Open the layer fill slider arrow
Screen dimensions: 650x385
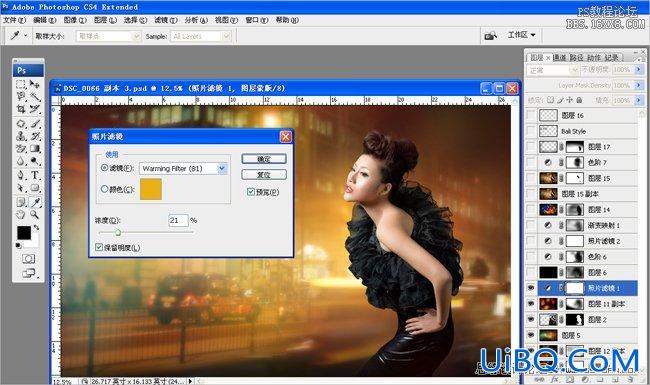(639, 100)
